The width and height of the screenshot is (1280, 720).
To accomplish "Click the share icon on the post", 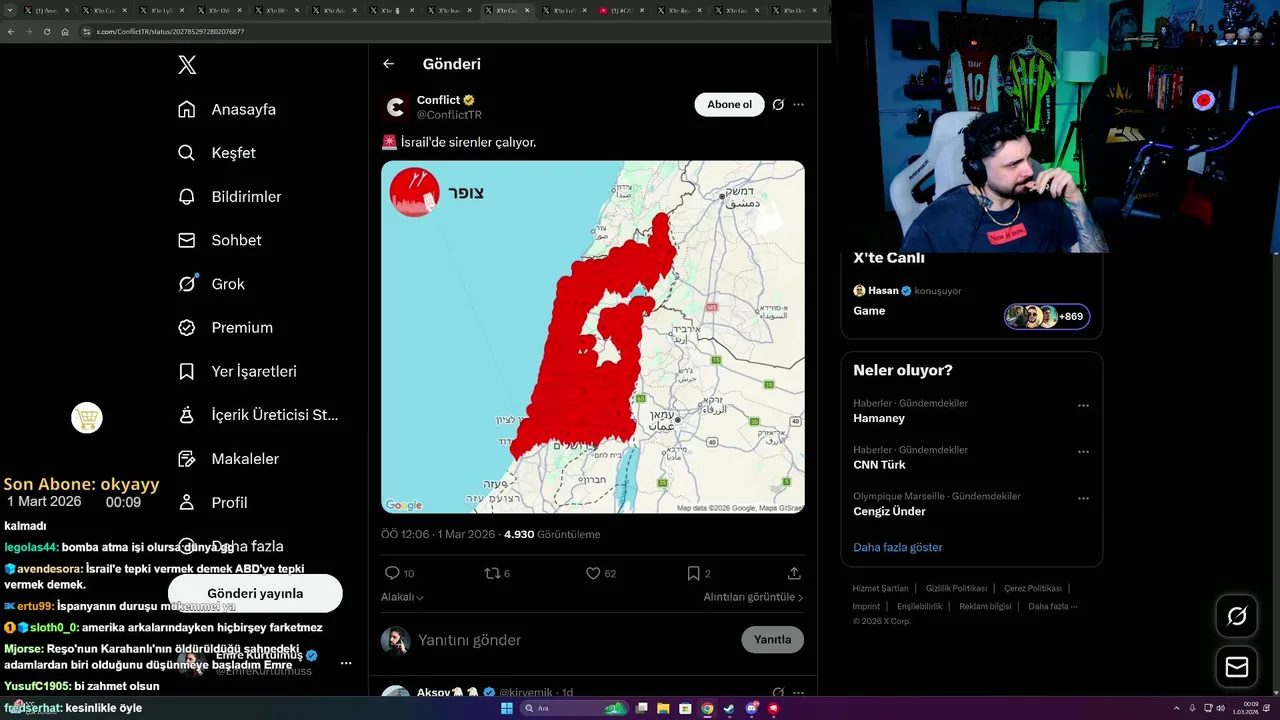I will point(794,573).
